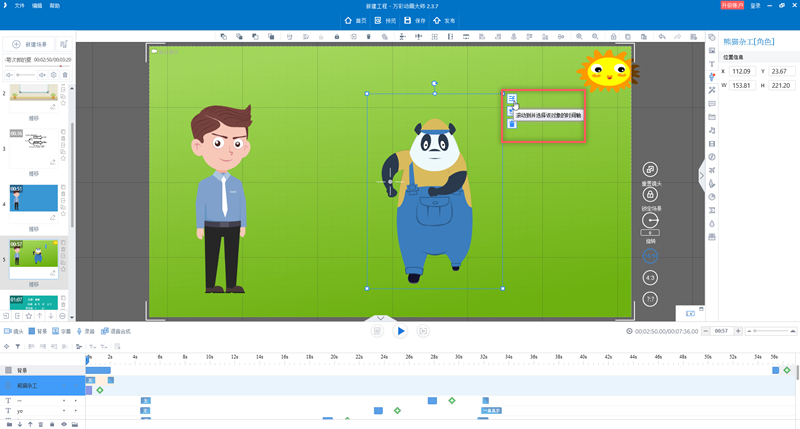The image size is (800, 429).
Task: Click the zoom out magnifier icon
Action: click(x=595, y=37)
